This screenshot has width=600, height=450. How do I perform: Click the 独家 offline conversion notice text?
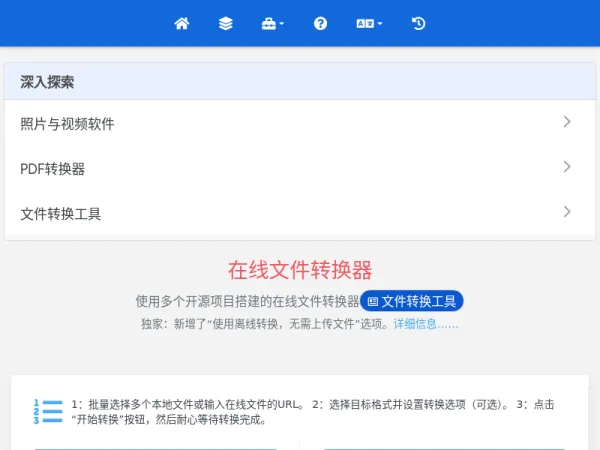tap(265, 324)
